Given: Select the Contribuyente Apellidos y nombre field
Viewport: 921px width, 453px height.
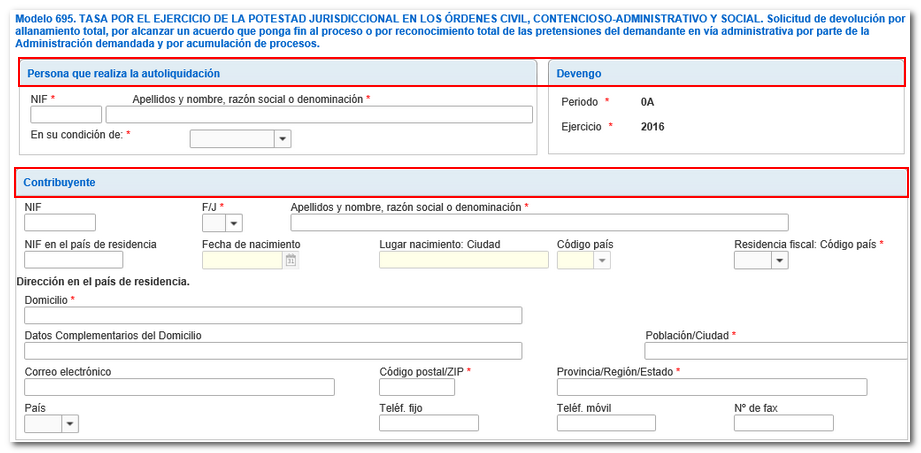Looking at the screenshot, I should click(x=539, y=223).
